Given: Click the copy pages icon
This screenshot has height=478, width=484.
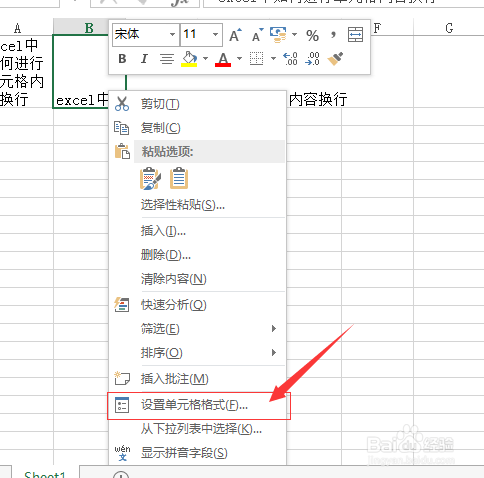Looking at the screenshot, I should 122,128.
